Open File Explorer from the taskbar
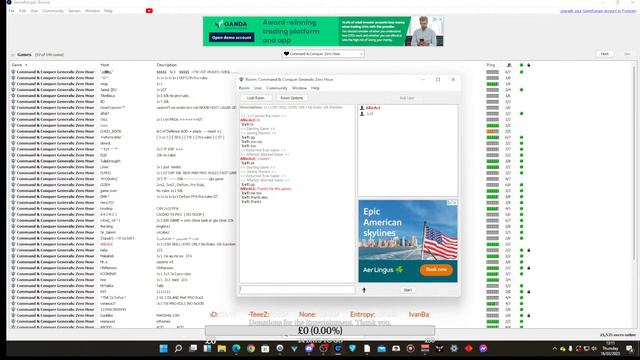This screenshot has width=640, height=360. click(222, 348)
